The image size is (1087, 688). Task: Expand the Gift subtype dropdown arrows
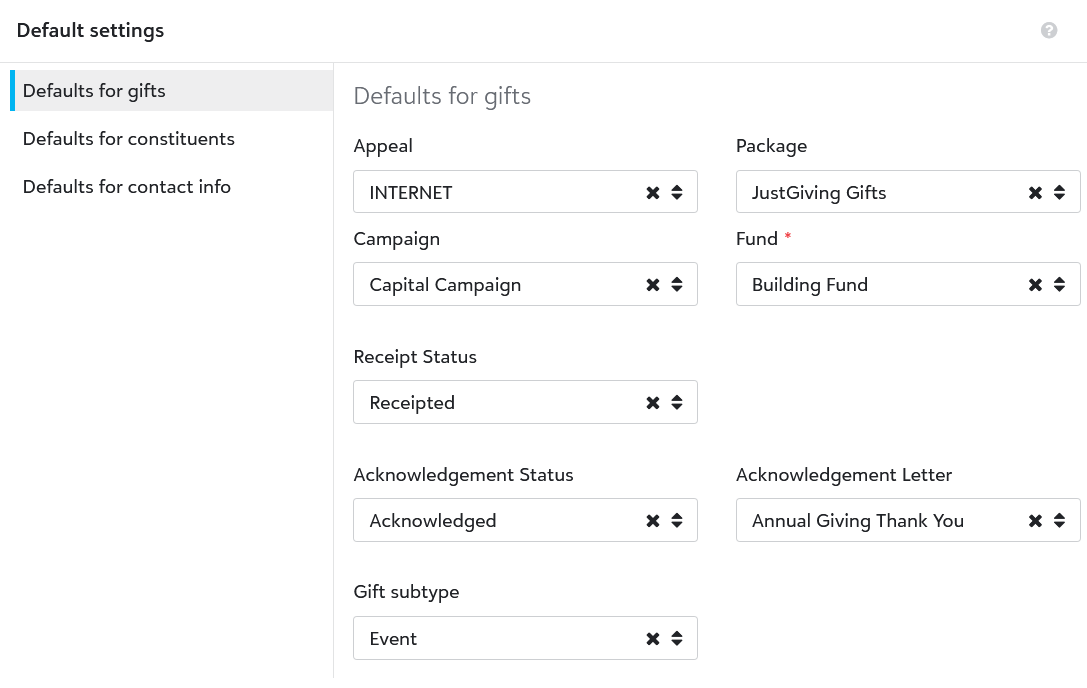pyautogui.click(x=677, y=639)
